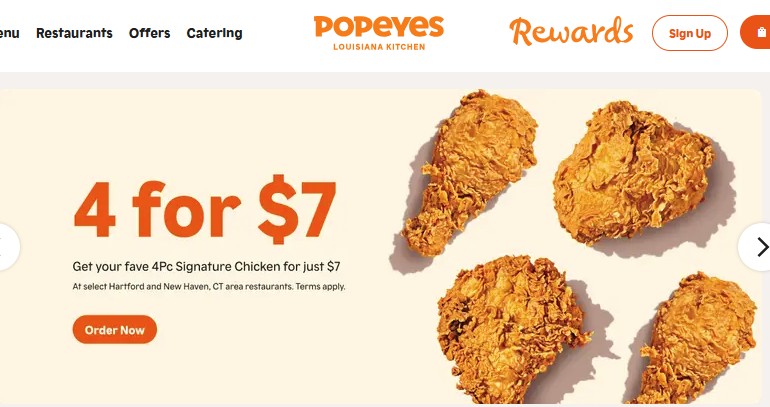Open the shopping bag cart icon

coord(756,32)
